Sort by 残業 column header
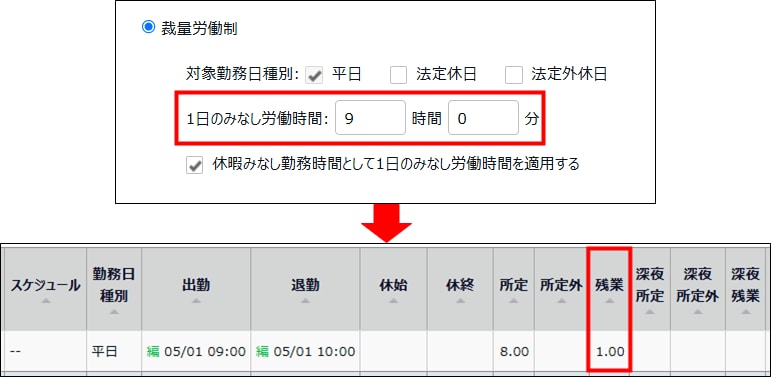 coord(609,289)
